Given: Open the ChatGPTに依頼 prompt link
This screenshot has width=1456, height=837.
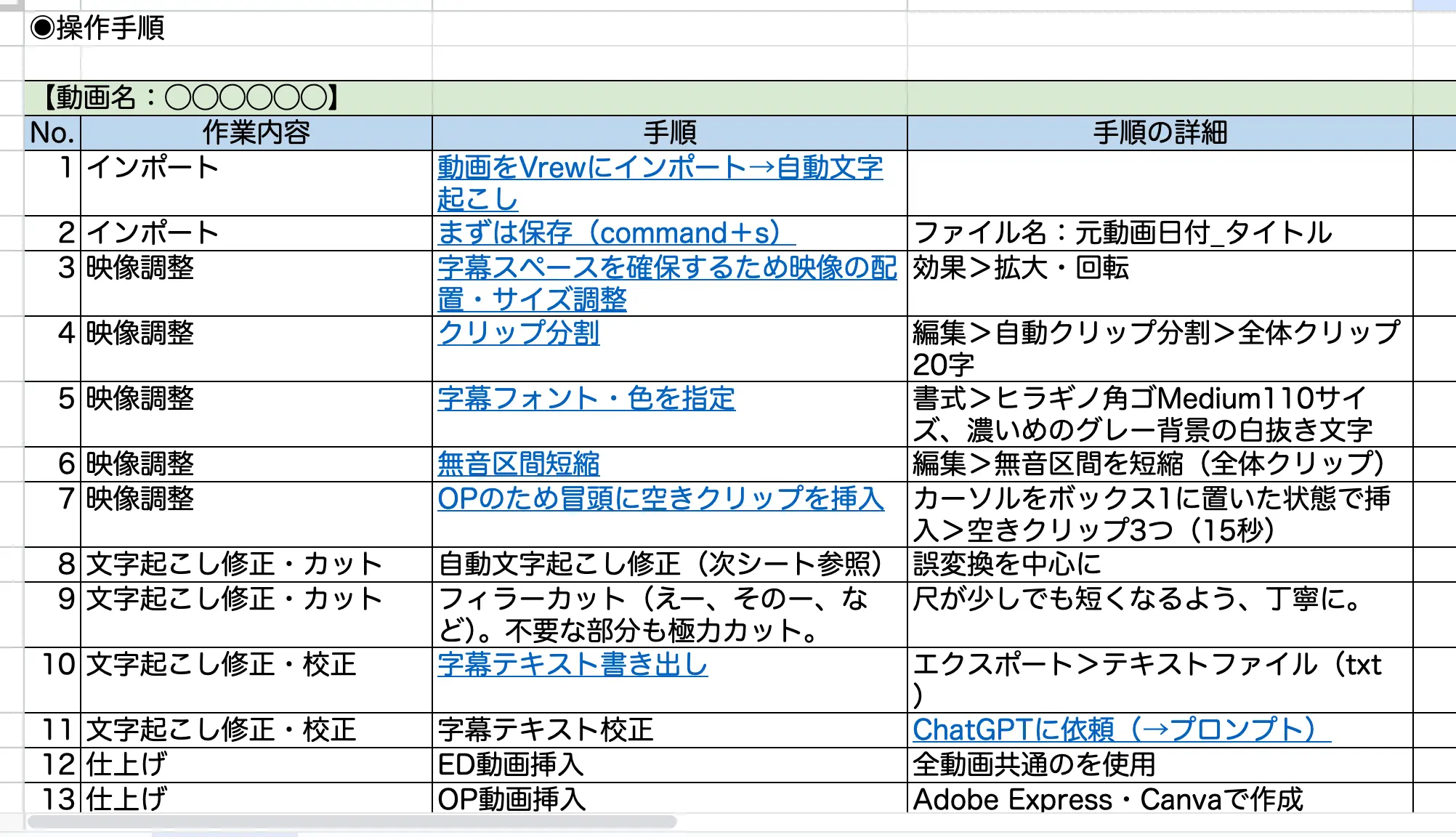Looking at the screenshot, I should pos(1120,729).
